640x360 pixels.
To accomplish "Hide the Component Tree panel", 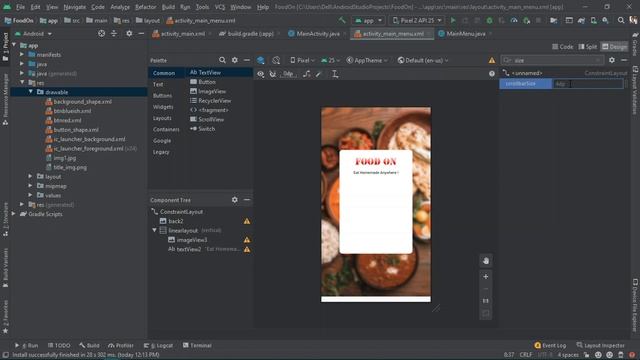I will (x=247, y=200).
